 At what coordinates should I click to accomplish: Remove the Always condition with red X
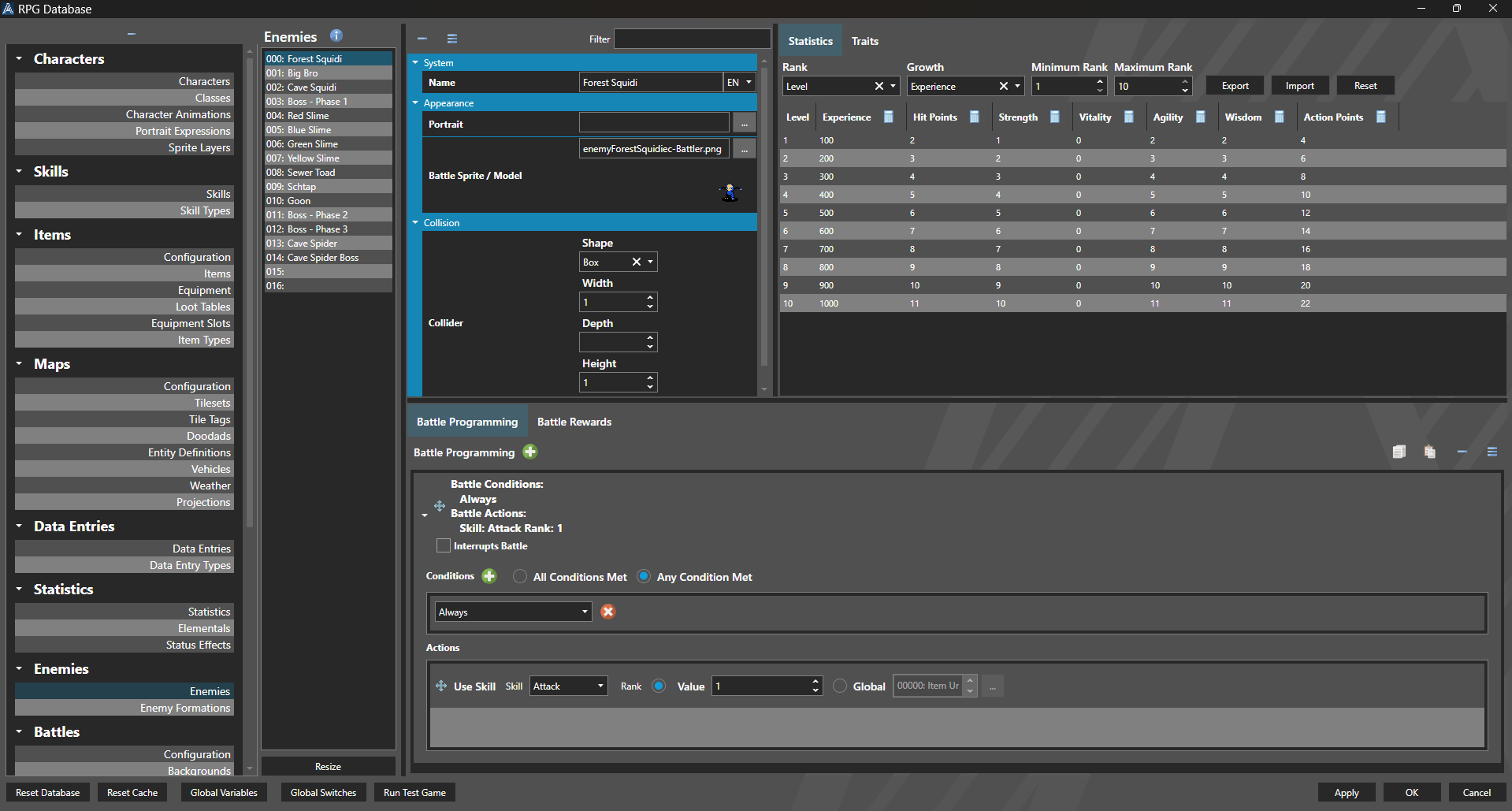[607, 612]
